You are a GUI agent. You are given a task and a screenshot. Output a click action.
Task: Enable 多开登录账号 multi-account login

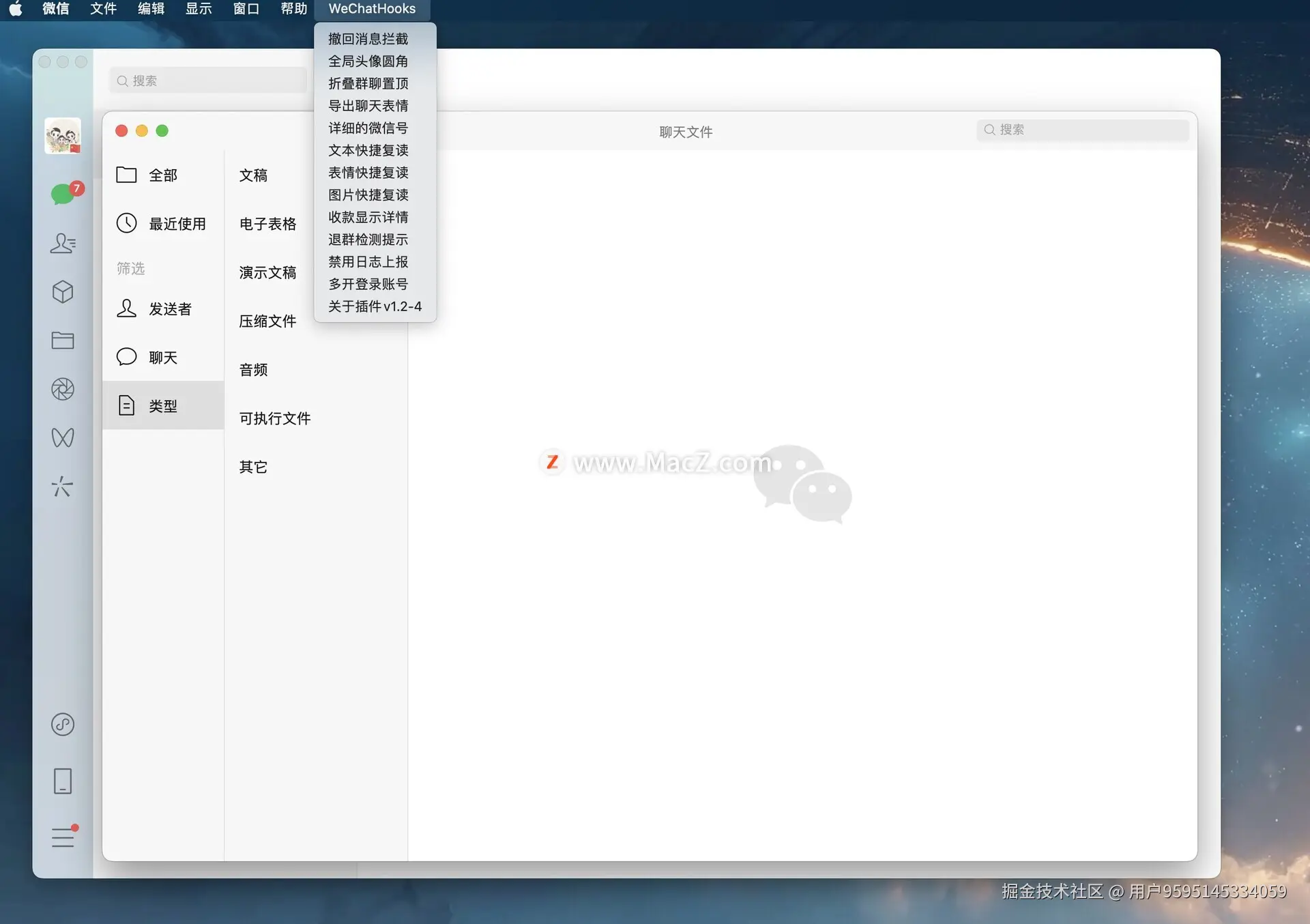[x=368, y=284]
